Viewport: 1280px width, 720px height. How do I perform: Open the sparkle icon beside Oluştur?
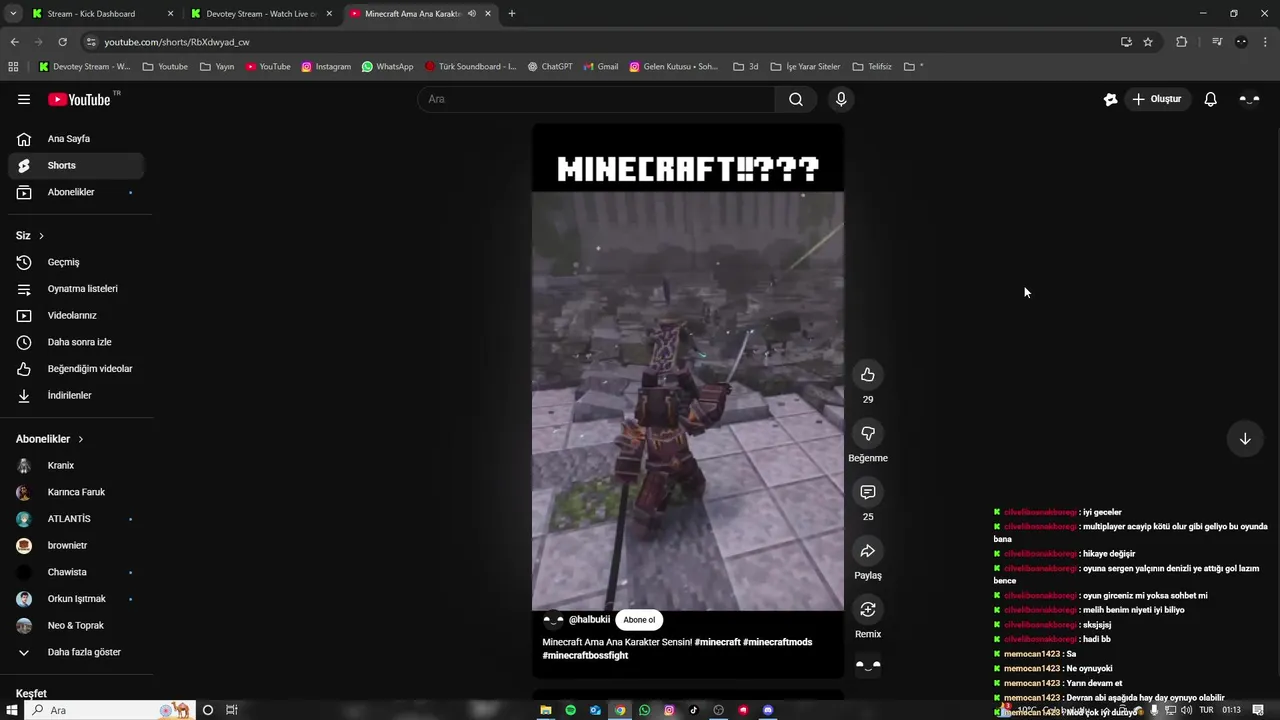(1110, 99)
